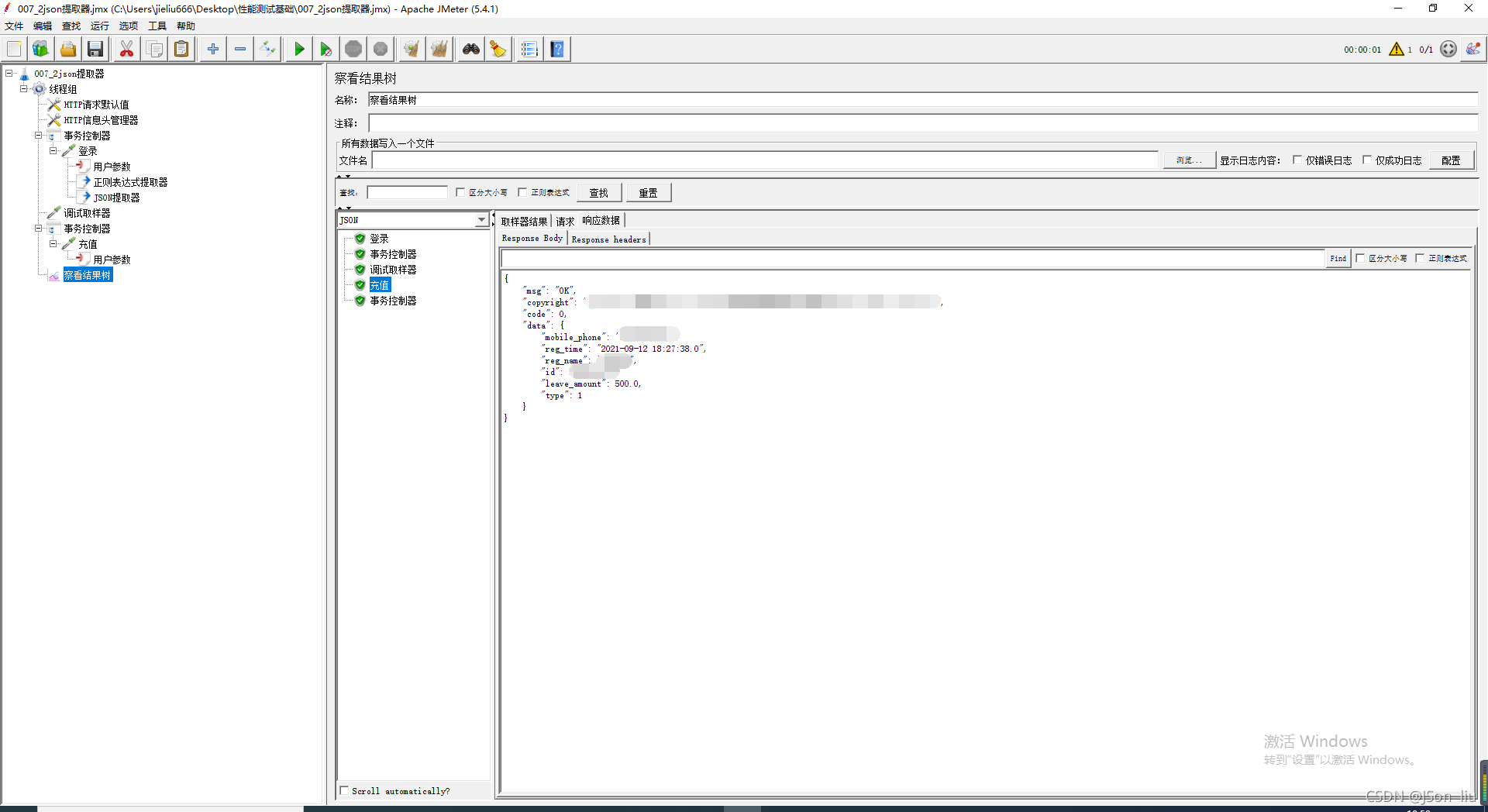Start test without pauses icon
The height and width of the screenshot is (812, 1488).
click(326, 49)
